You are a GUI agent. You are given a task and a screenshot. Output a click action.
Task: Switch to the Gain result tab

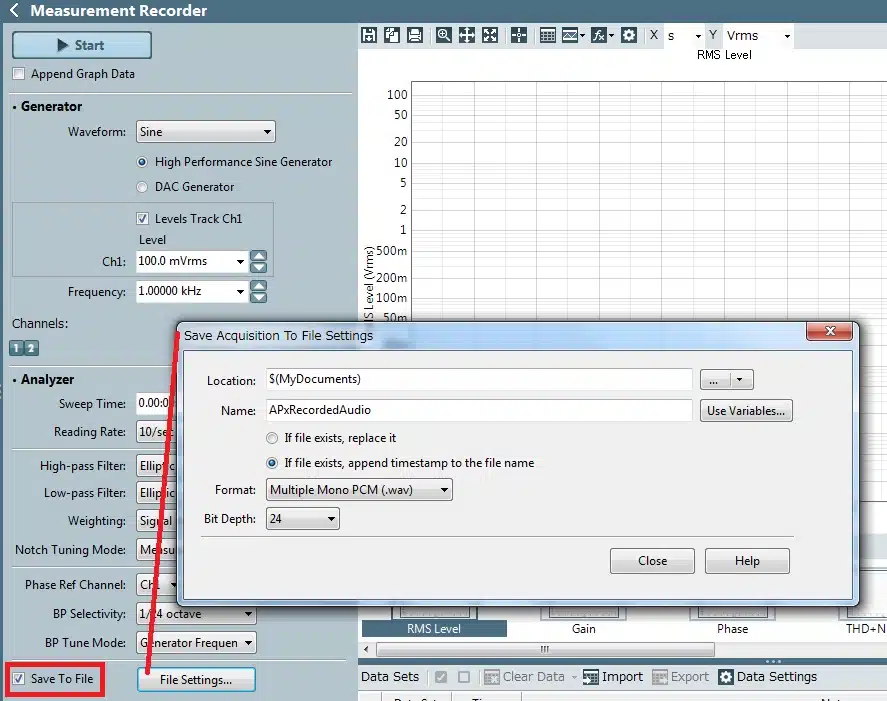[x=583, y=629]
